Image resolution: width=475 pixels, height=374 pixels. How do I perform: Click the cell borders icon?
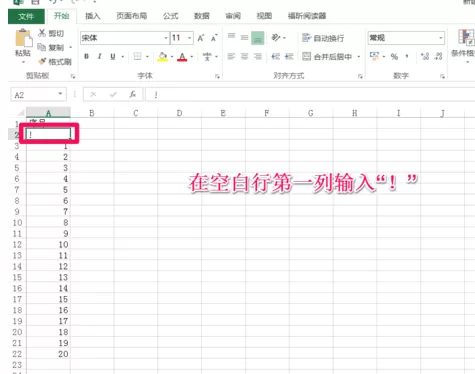(137, 56)
